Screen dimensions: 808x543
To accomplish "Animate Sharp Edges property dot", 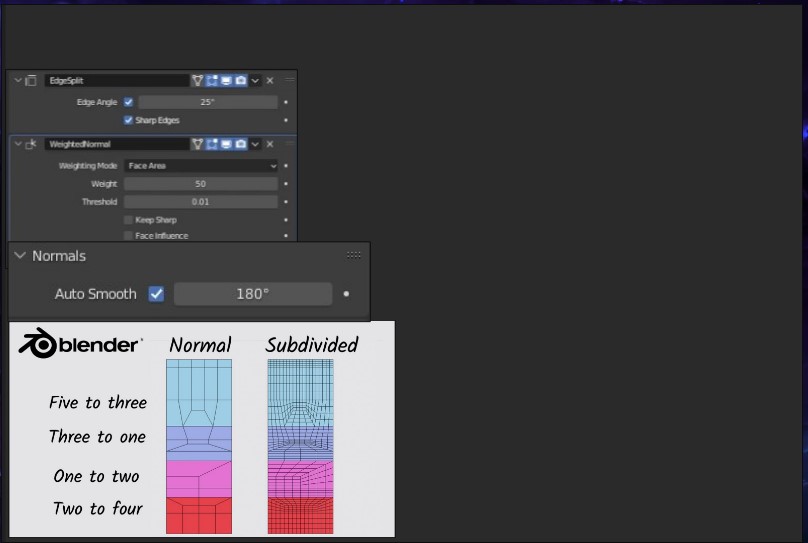I will pos(286,120).
